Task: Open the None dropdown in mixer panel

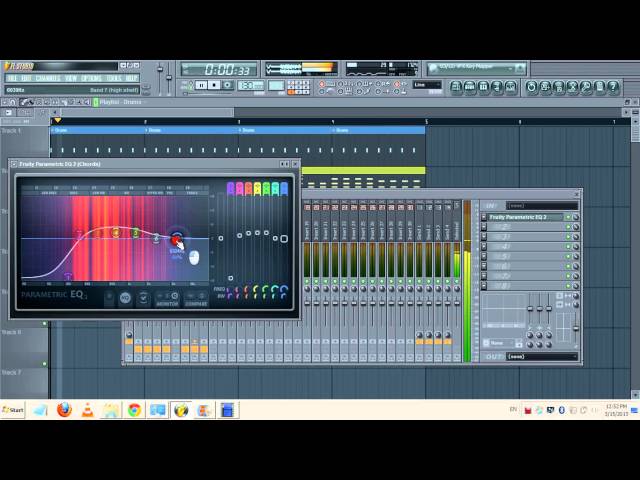Action: tap(502, 343)
